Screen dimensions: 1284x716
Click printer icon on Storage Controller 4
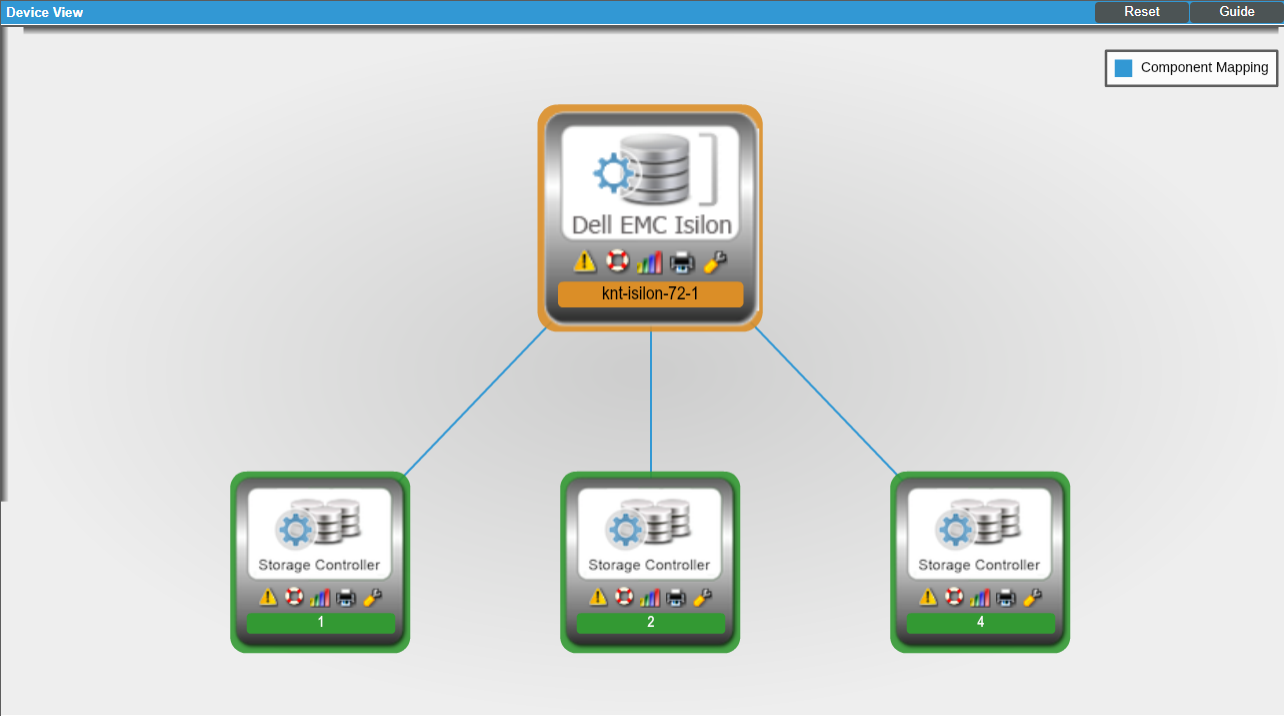1006,597
